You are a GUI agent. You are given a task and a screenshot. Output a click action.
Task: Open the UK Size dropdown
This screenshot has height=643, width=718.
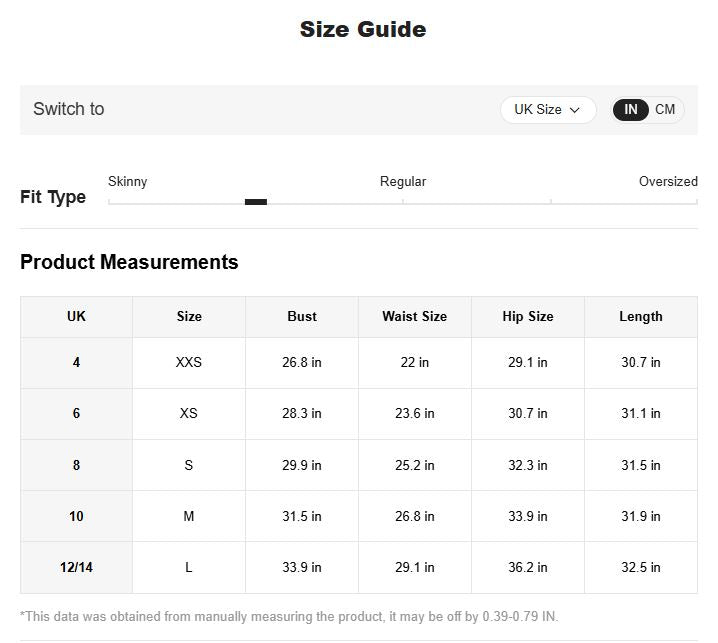pyautogui.click(x=547, y=110)
